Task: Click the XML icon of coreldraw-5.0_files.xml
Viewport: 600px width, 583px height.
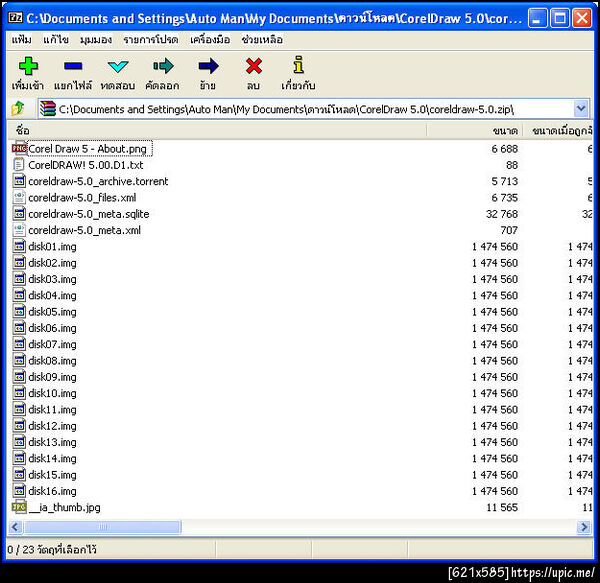Action: (19, 197)
